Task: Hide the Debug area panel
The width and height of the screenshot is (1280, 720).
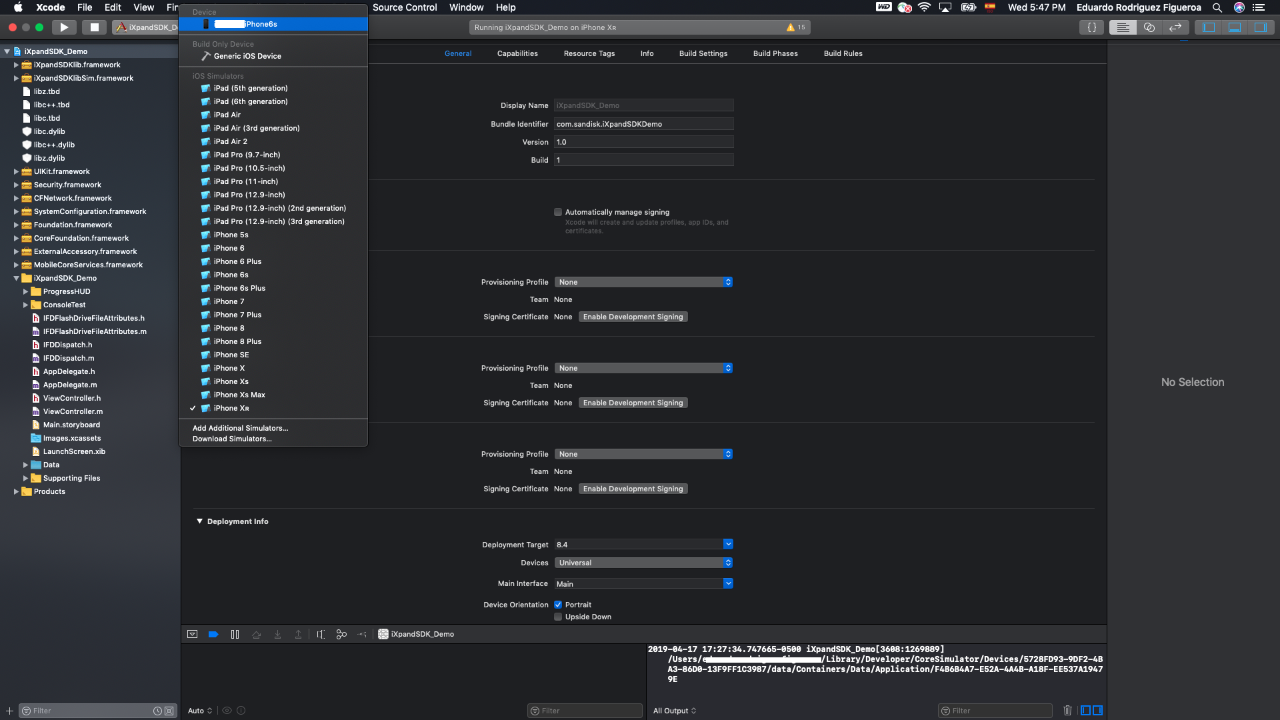Action: pos(1235,27)
